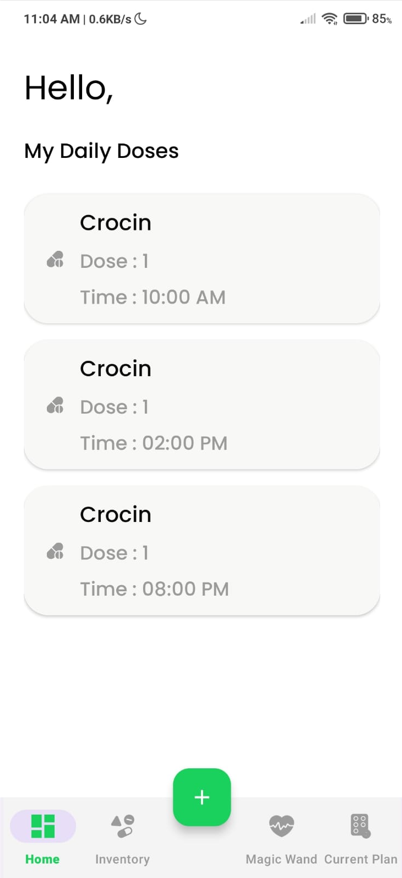Tap the Time : 08:00 PM text
The width and height of the screenshot is (402, 878).
pos(155,589)
